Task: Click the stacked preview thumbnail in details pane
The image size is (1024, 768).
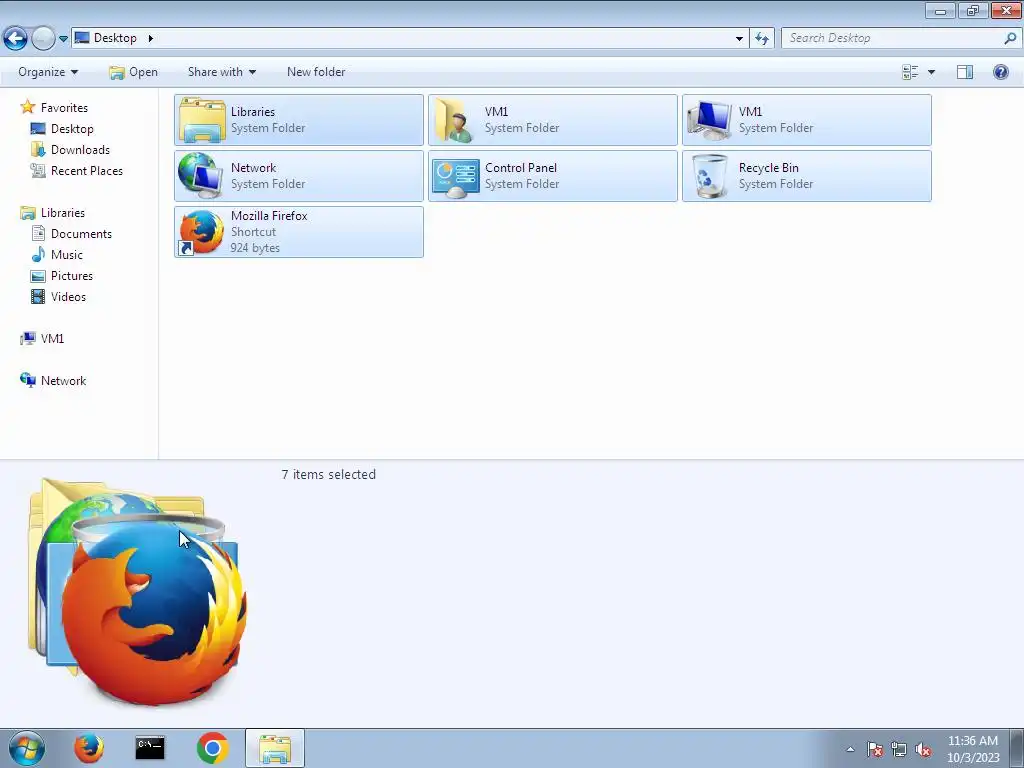Action: pyautogui.click(x=137, y=591)
